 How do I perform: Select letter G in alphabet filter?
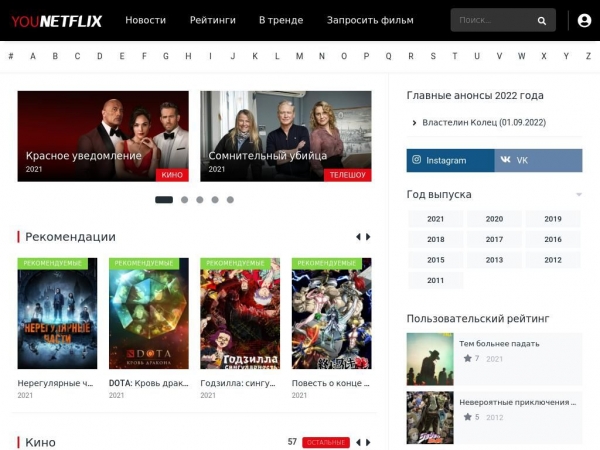point(166,56)
